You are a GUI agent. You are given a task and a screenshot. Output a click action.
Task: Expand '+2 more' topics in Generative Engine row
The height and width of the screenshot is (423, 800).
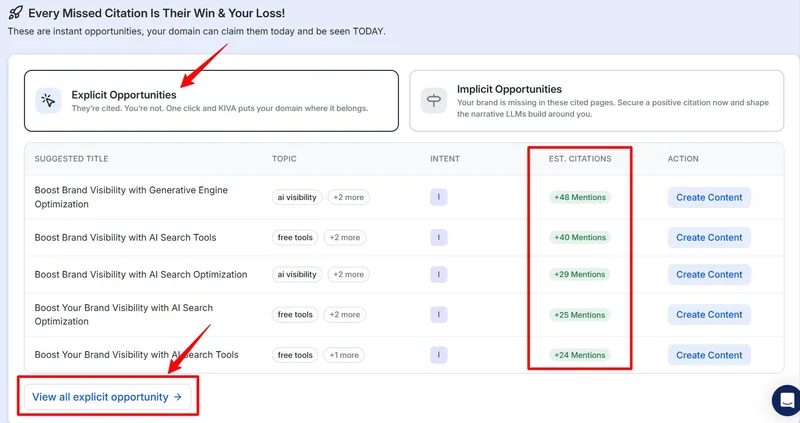(348, 197)
